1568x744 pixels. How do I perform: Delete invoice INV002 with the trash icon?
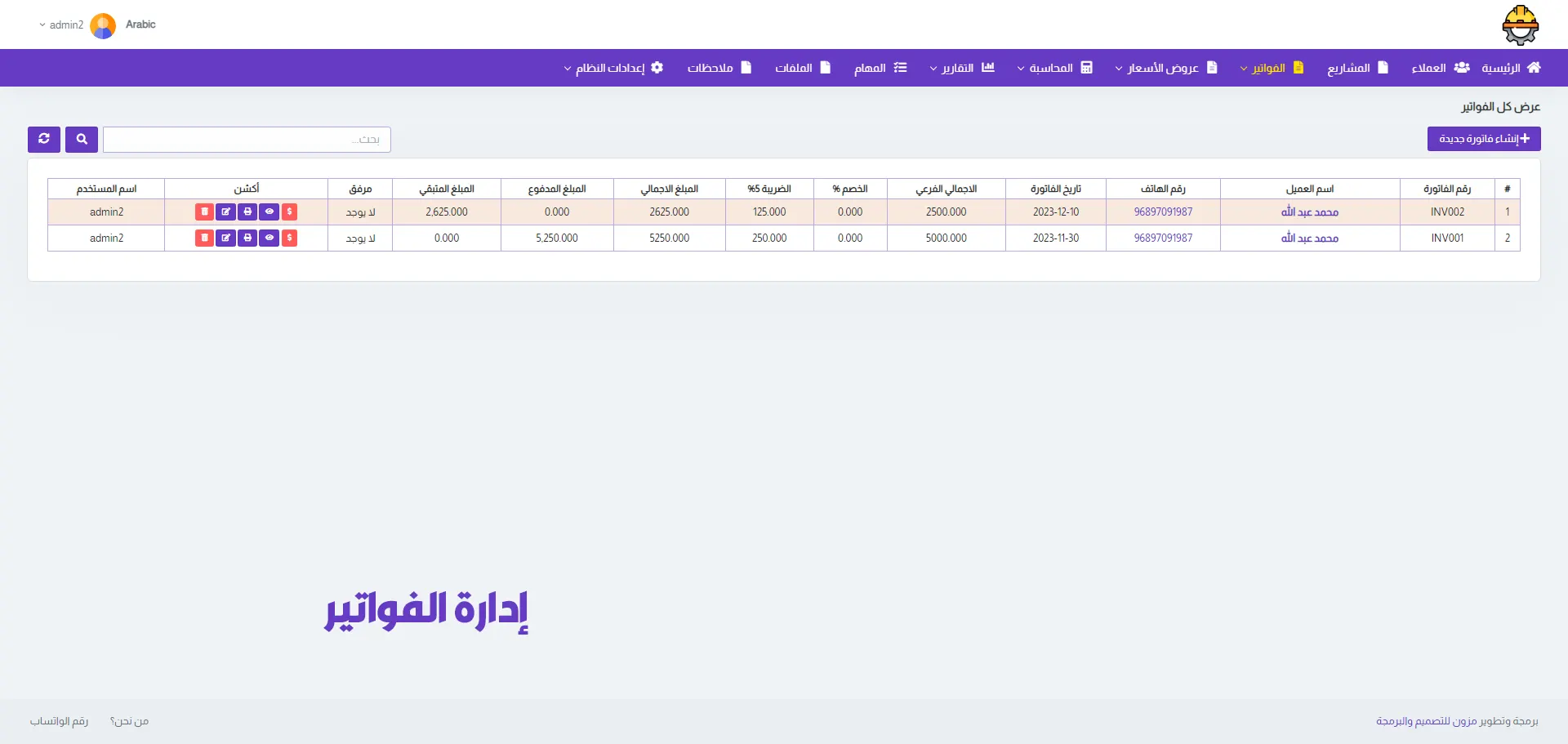204,212
